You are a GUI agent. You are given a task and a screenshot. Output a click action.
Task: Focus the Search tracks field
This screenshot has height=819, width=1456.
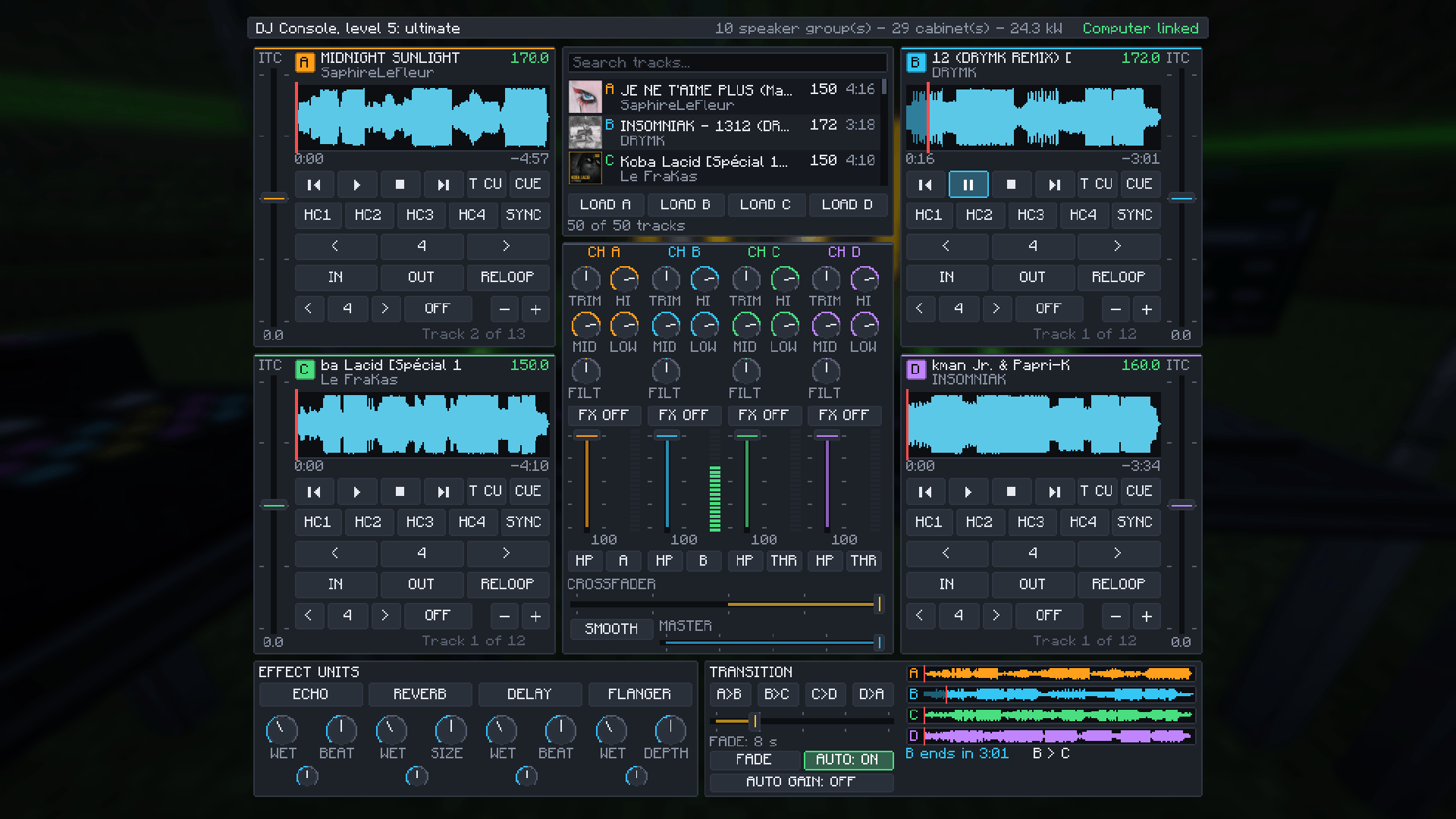pyautogui.click(x=726, y=62)
